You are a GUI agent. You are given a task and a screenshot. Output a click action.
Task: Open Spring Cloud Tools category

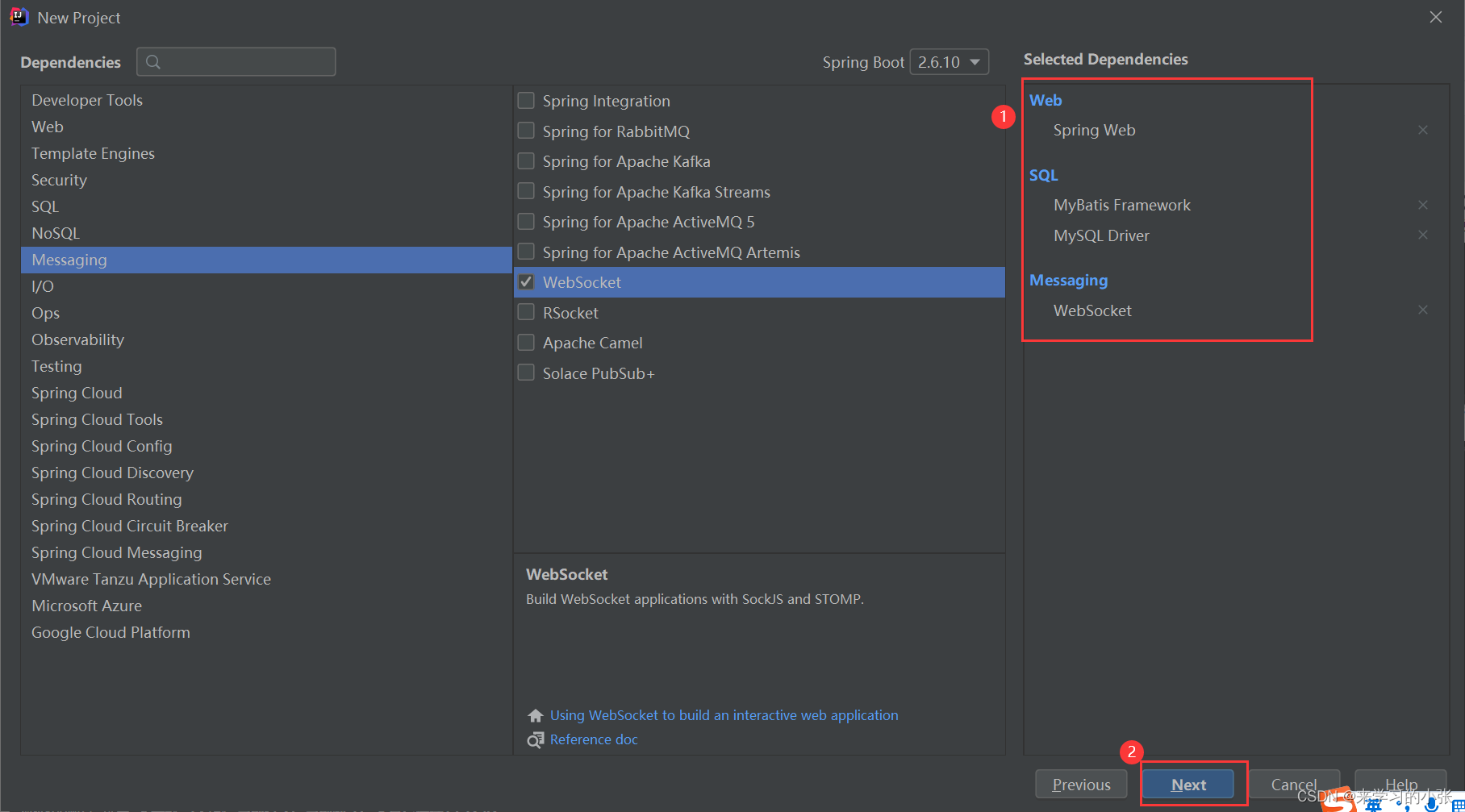[266, 419]
